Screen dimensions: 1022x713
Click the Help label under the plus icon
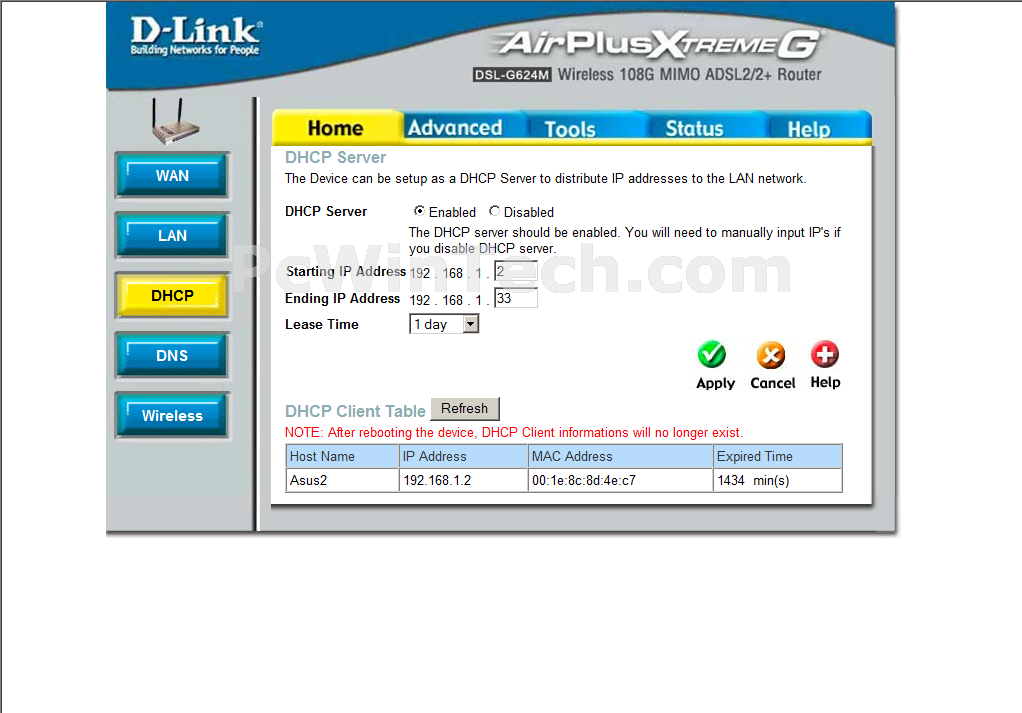click(825, 383)
